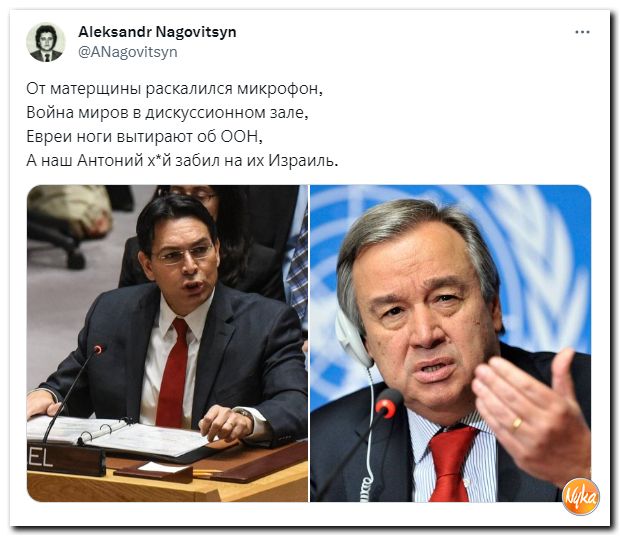
Task: Click the orange Nyka watermark logo
Action: tap(581, 496)
